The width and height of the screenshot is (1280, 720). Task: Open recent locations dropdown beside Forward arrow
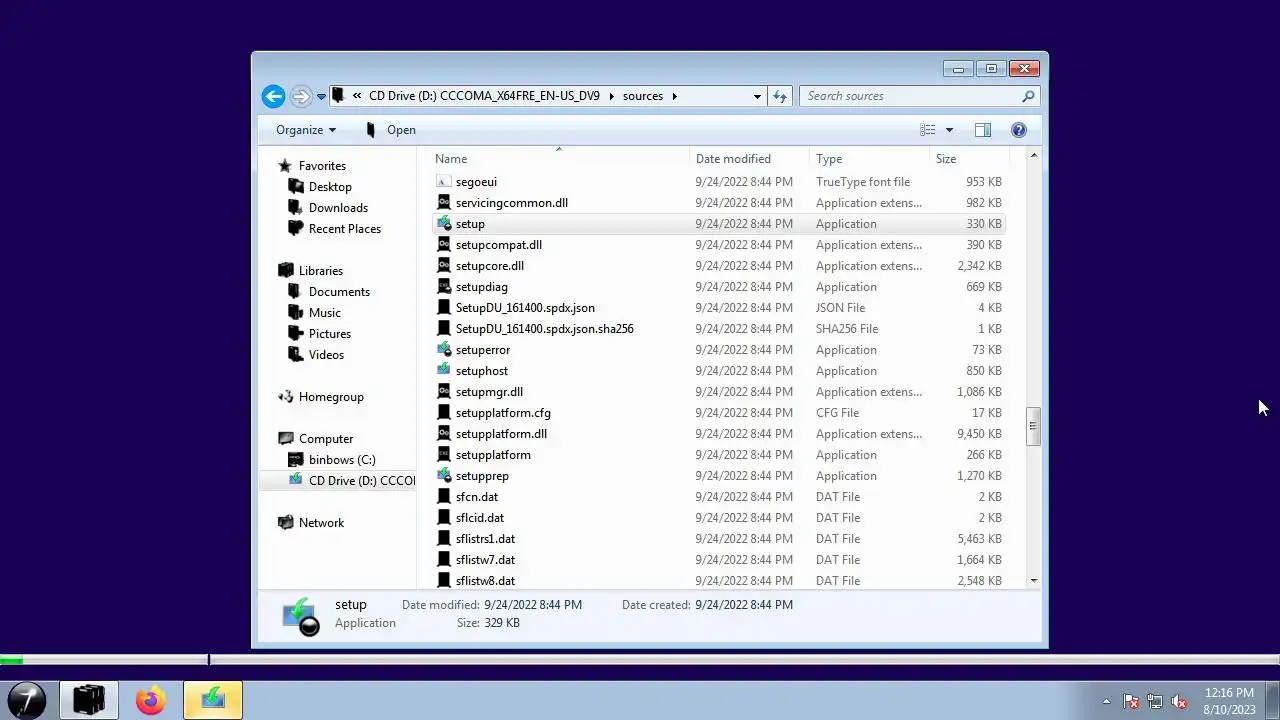point(321,97)
